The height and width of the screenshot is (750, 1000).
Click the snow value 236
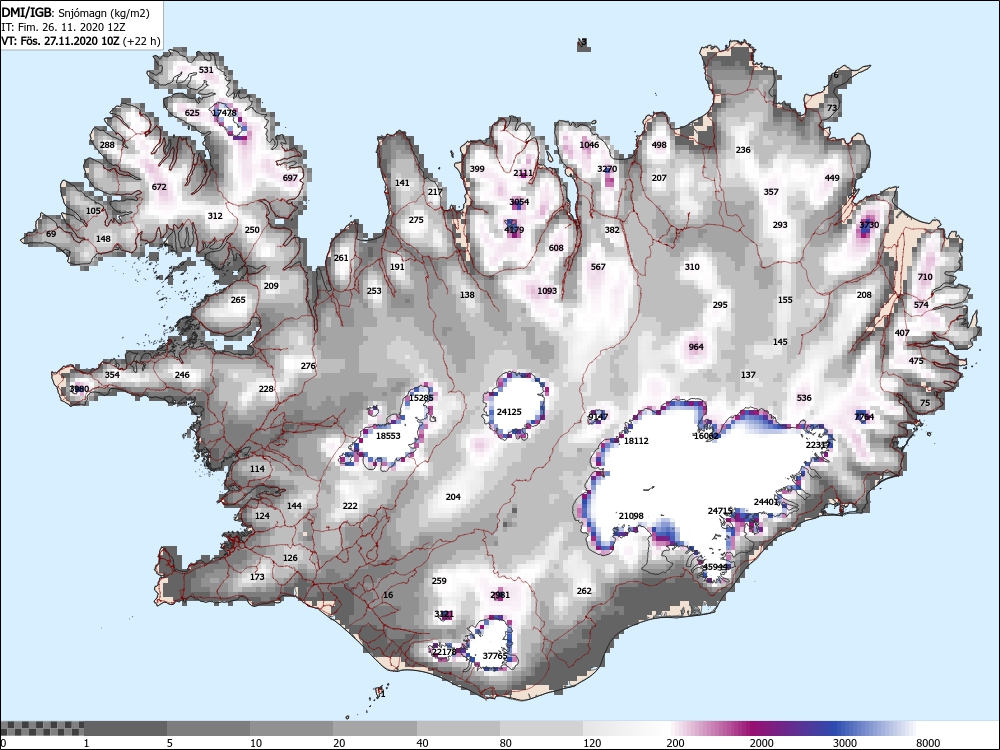(743, 150)
